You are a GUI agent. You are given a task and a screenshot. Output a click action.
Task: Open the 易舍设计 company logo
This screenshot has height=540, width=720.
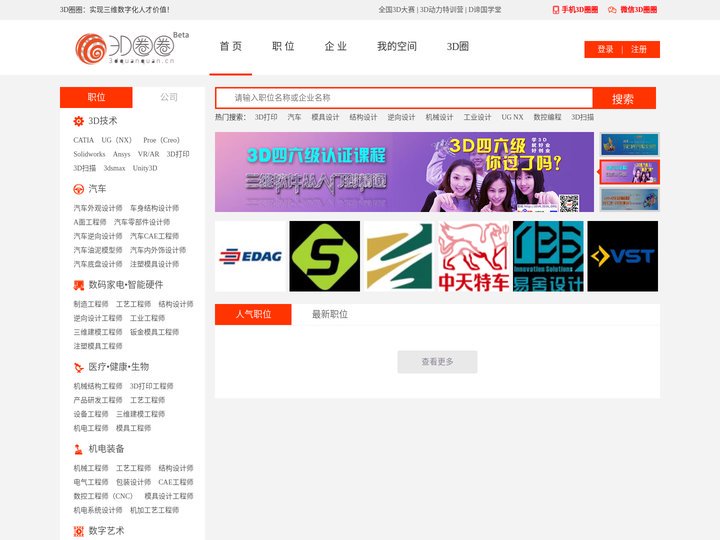tap(548, 256)
